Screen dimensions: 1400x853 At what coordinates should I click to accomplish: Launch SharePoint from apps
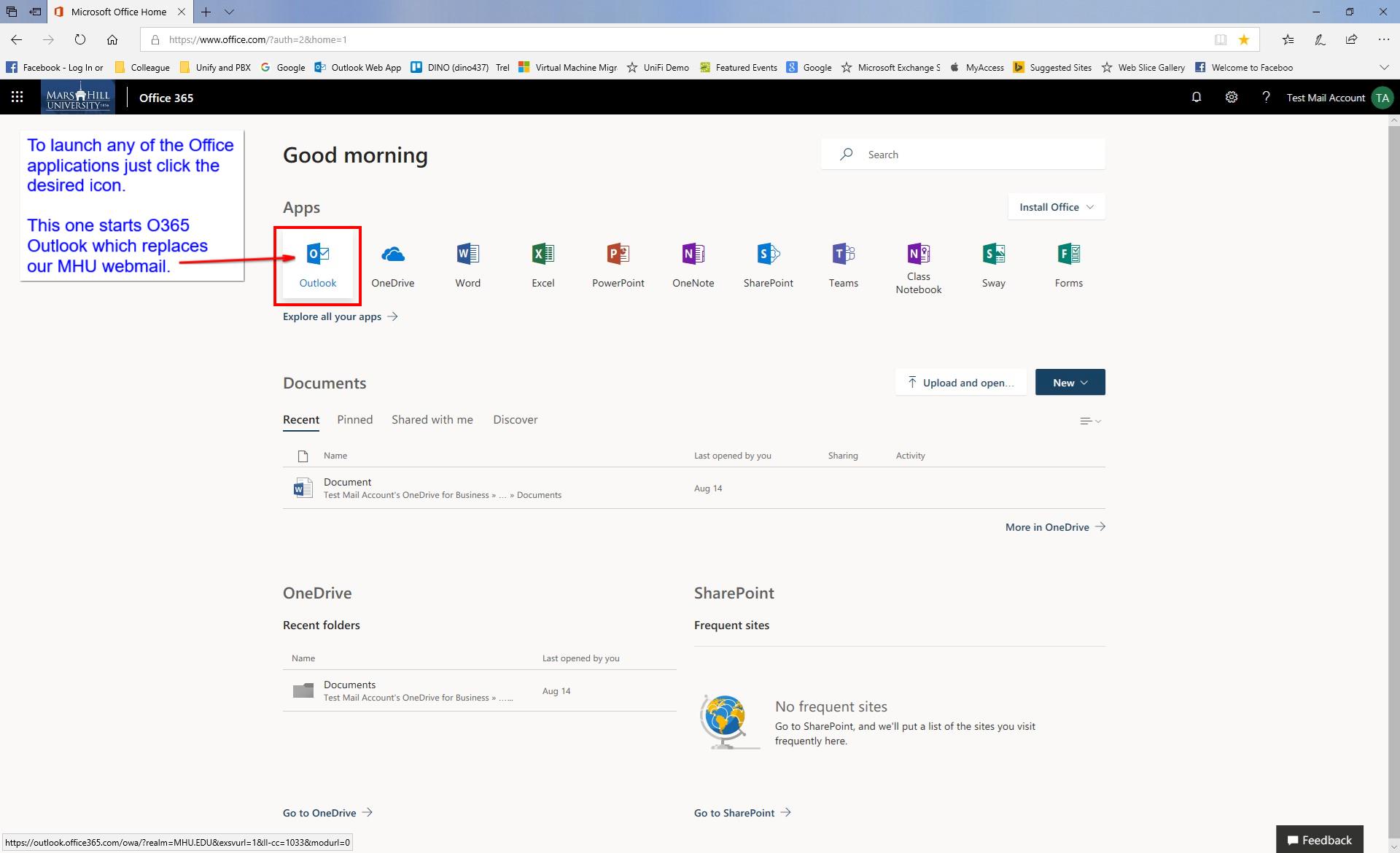(768, 262)
